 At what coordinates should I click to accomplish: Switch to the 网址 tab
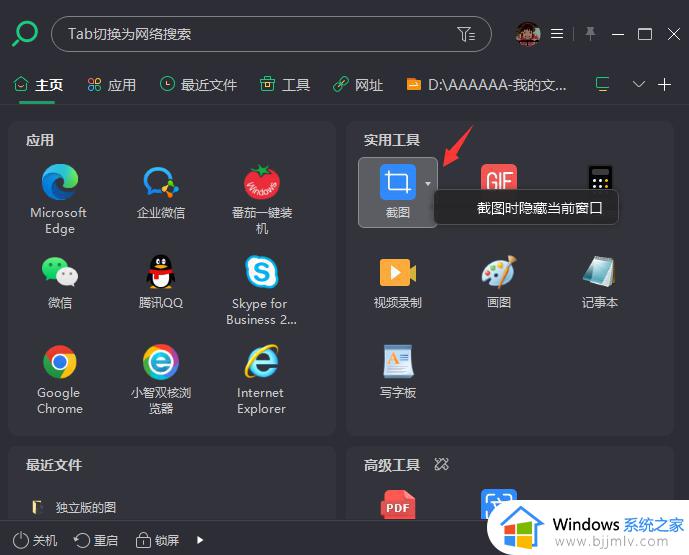click(358, 84)
